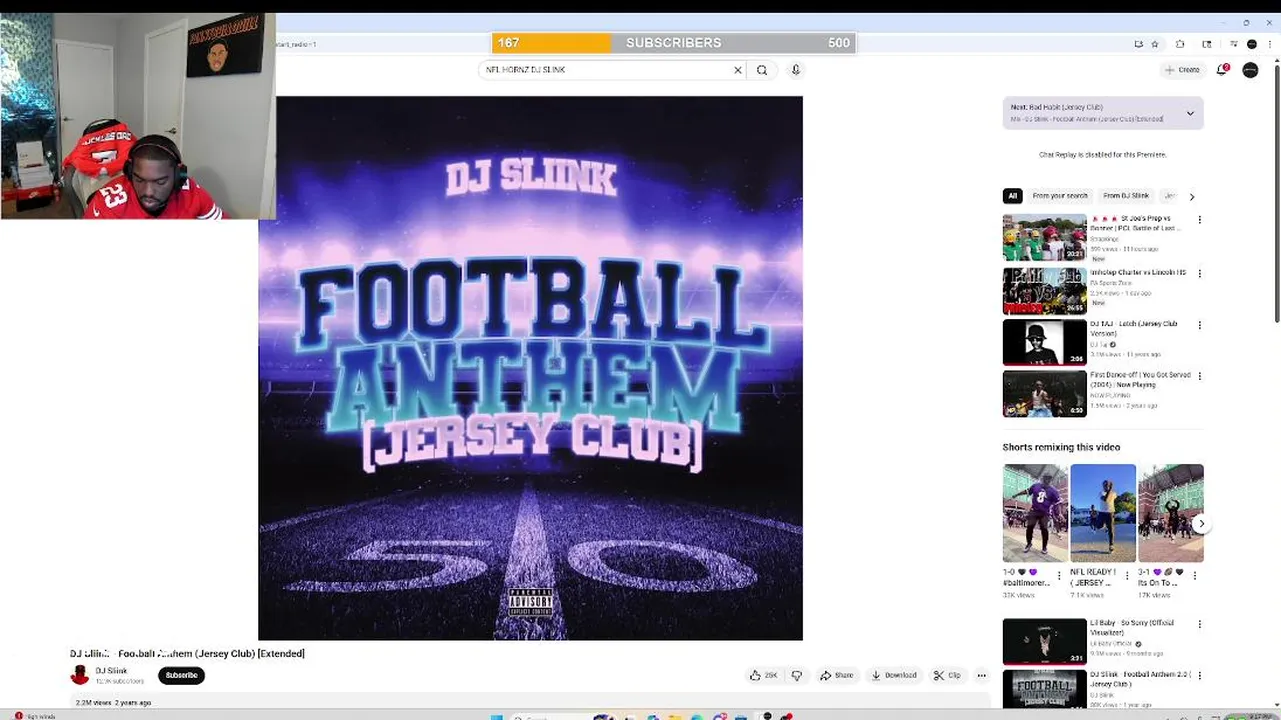Open DJ TAJ Latch video thumbnail
This screenshot has width=1281, height=720.
[1044, 342]
